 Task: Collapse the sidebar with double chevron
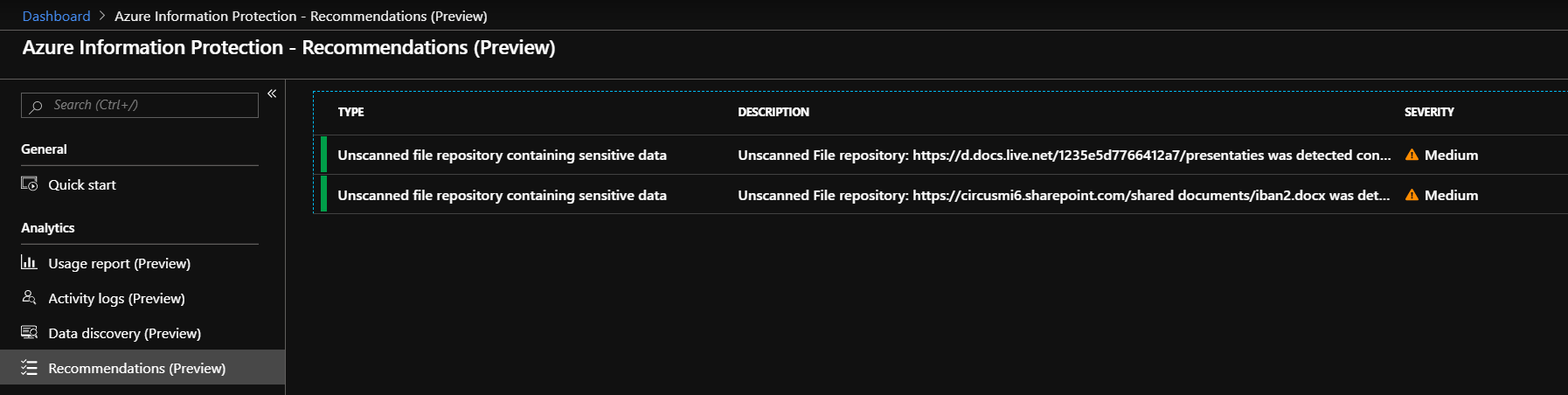272,94
